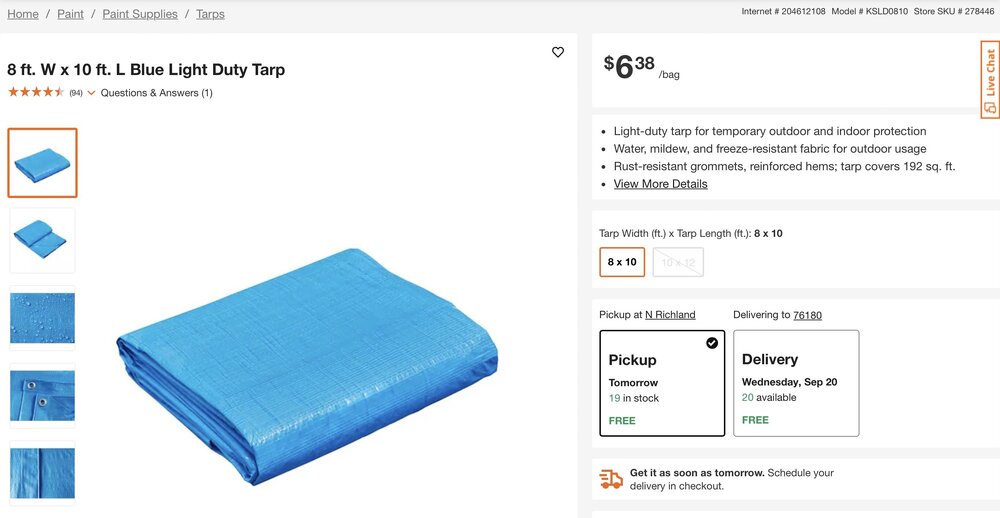Open the Tarps breadcrumb category
1000x518 pixels.
click(x=210, y=14)
